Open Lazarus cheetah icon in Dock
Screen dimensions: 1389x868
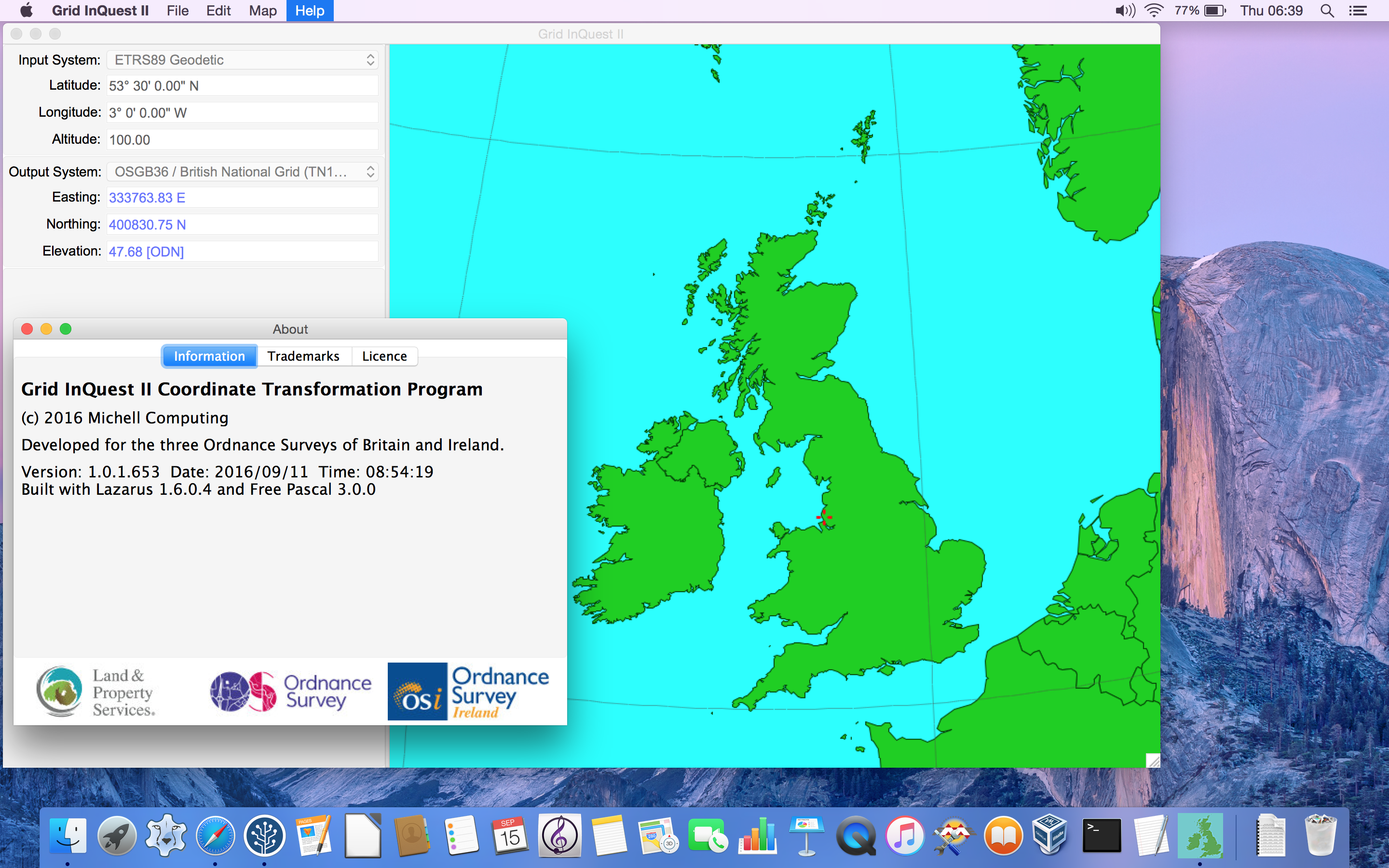tap(166, 835)
